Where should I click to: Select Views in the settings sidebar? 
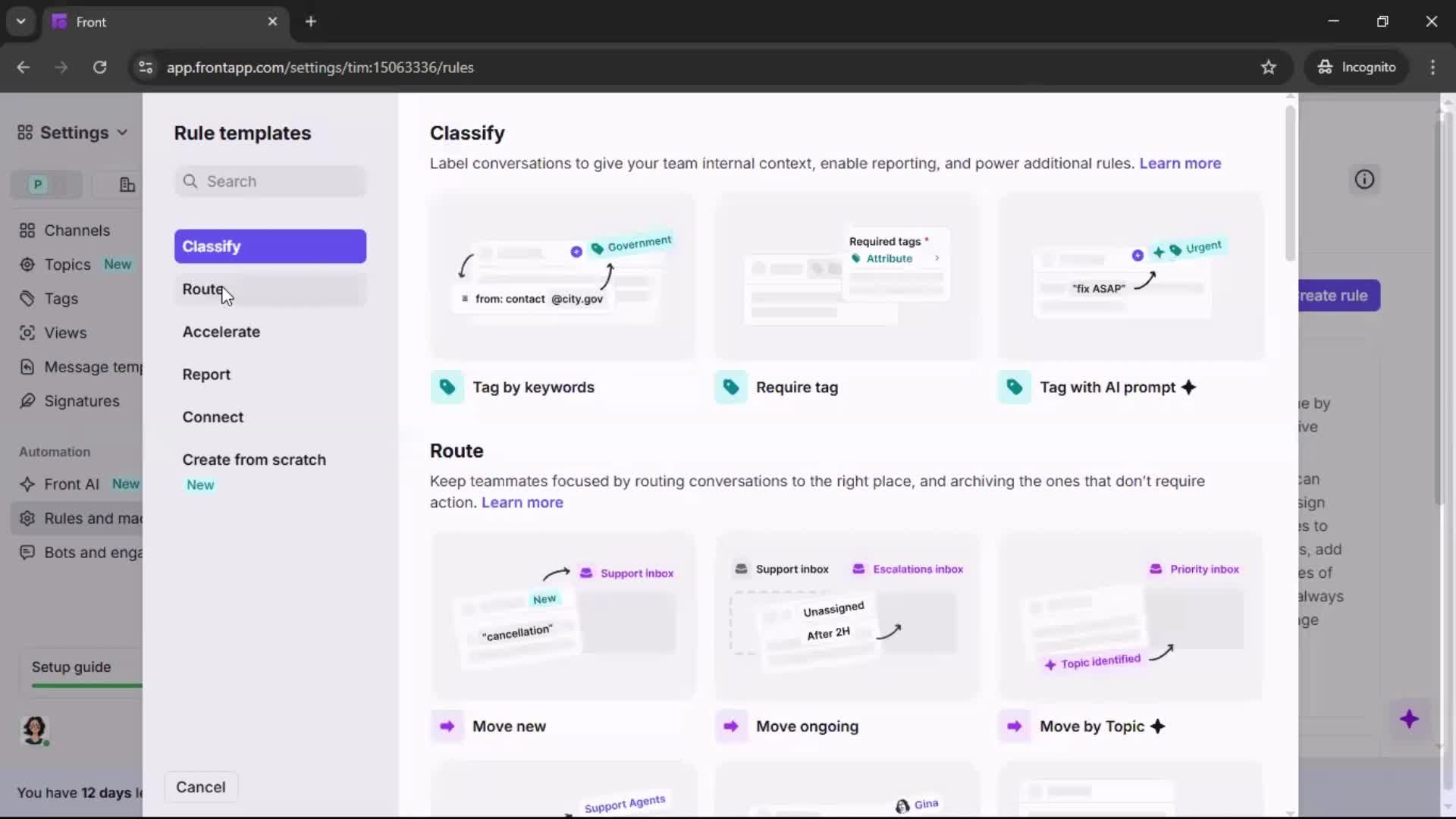tap(64, 333)
